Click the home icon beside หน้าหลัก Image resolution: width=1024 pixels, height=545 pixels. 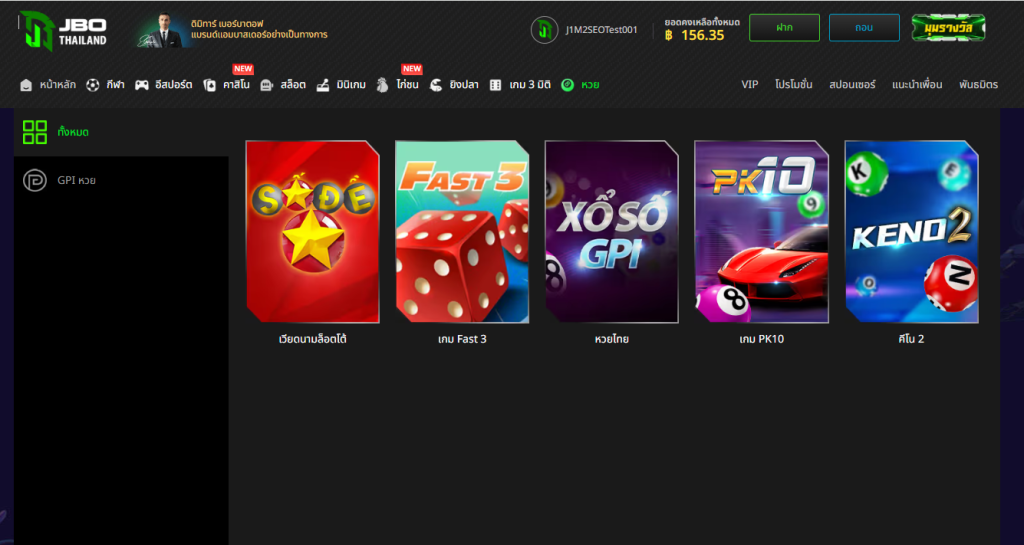click(x=26, y=85)
